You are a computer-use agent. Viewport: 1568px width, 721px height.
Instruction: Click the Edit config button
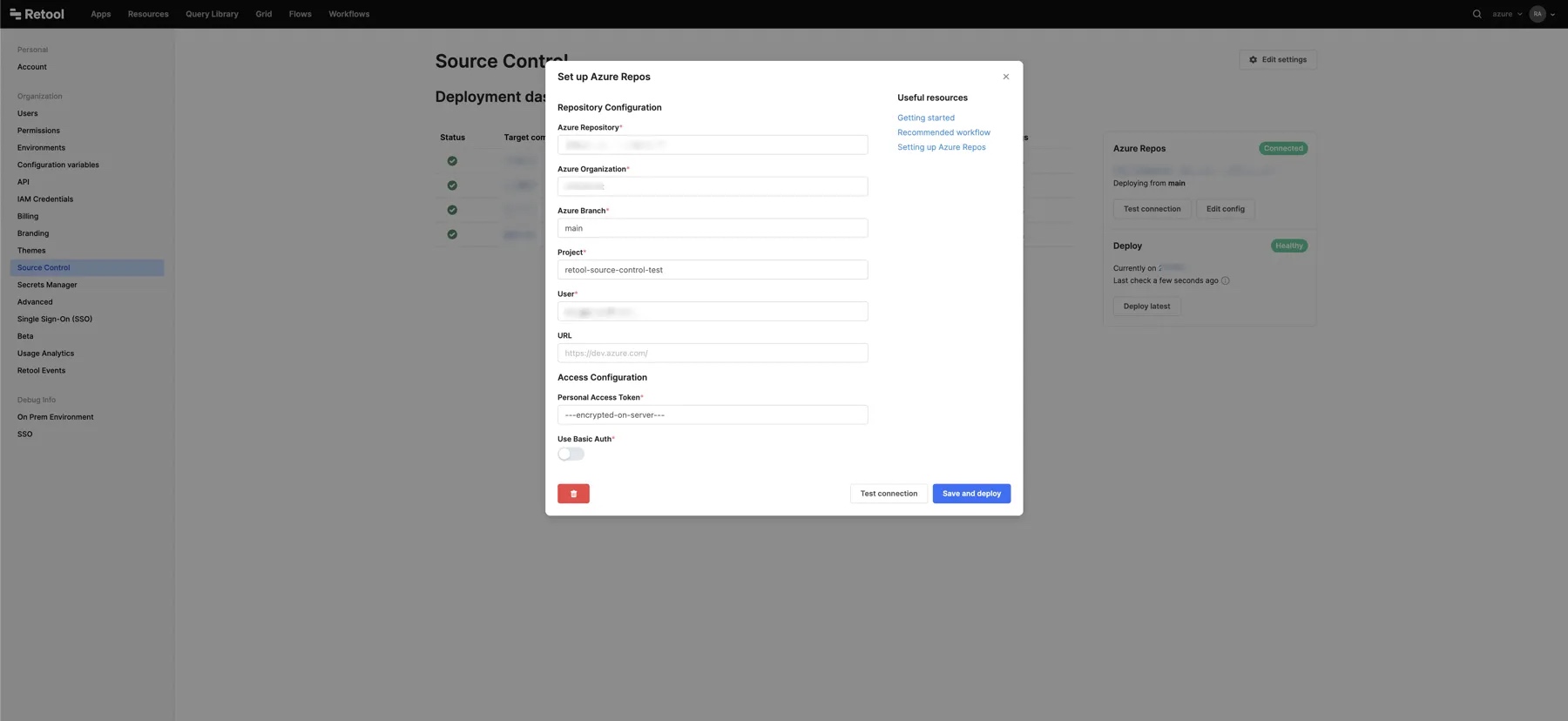click(x=1225, y=209)
